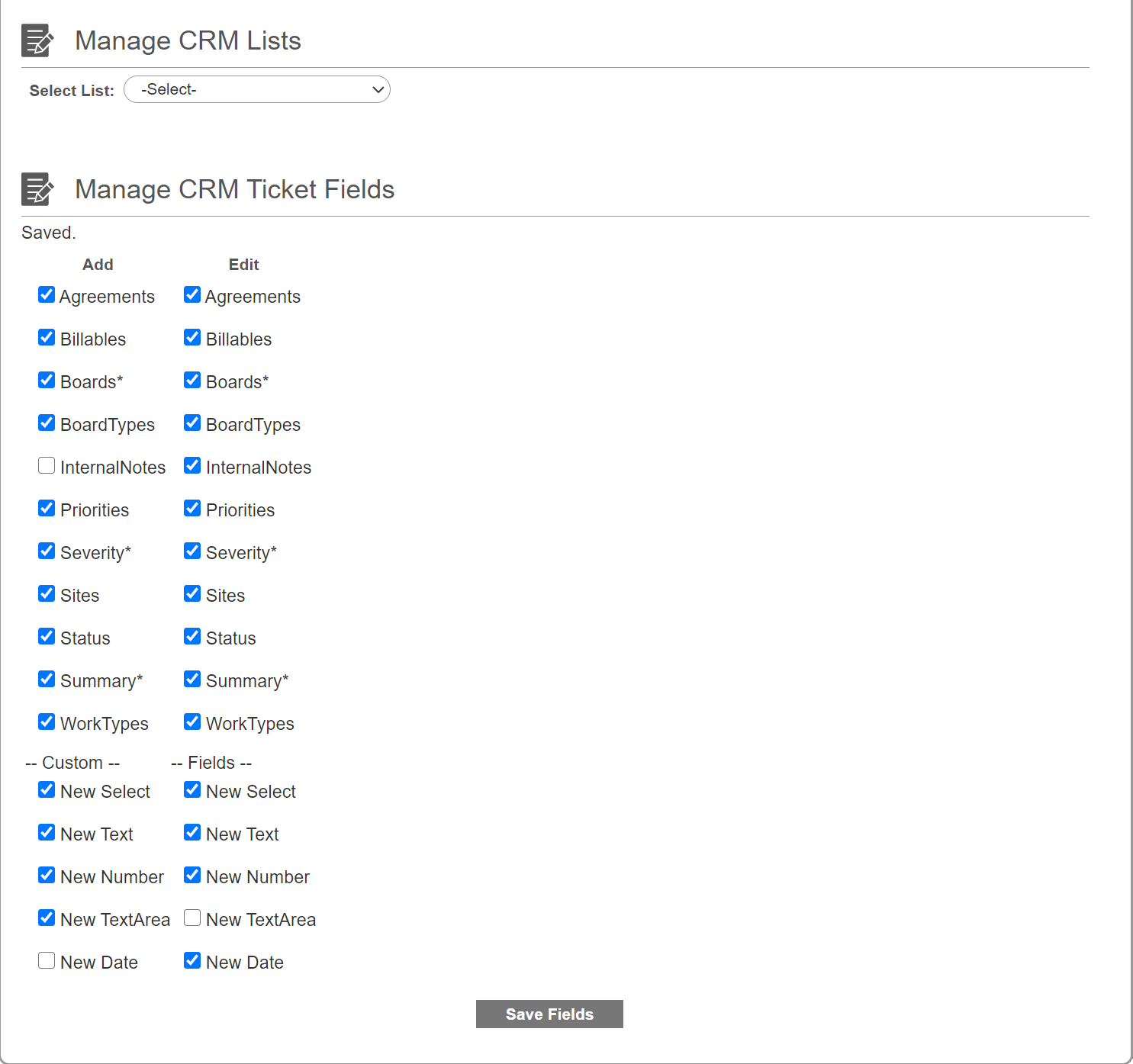This screenshot has width=1133, height=1064.
Task: Open the Select List dropdown
Action: pyautogui.click(x=257, y=89)
